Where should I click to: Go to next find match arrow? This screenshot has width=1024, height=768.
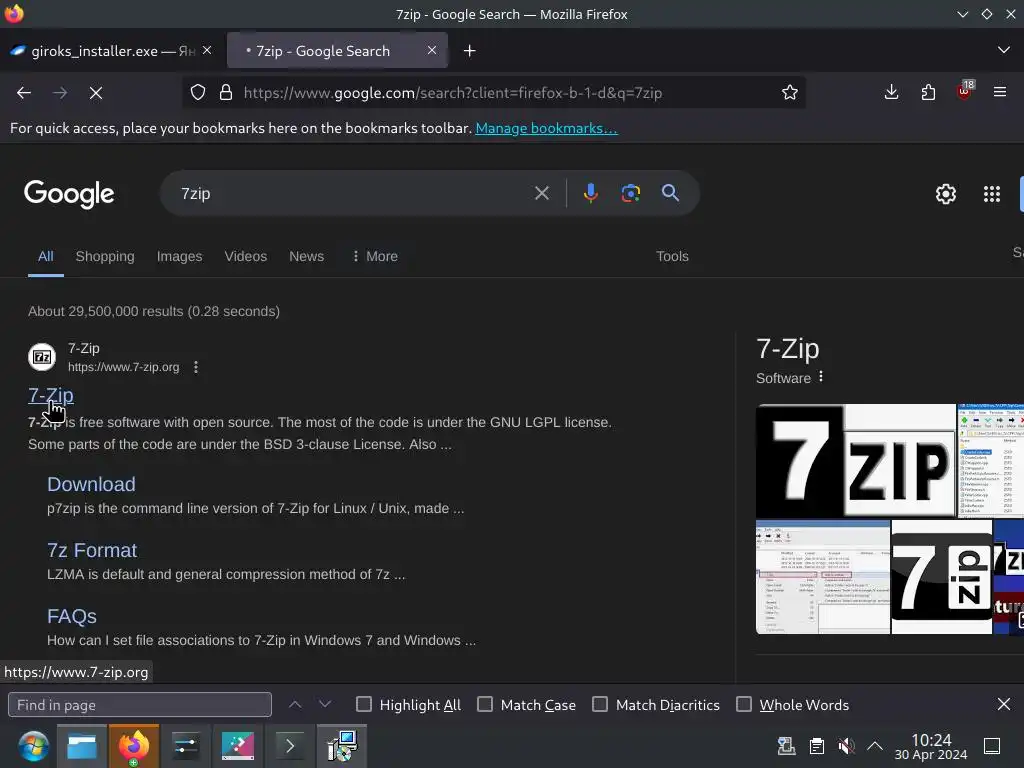(325, 704)
